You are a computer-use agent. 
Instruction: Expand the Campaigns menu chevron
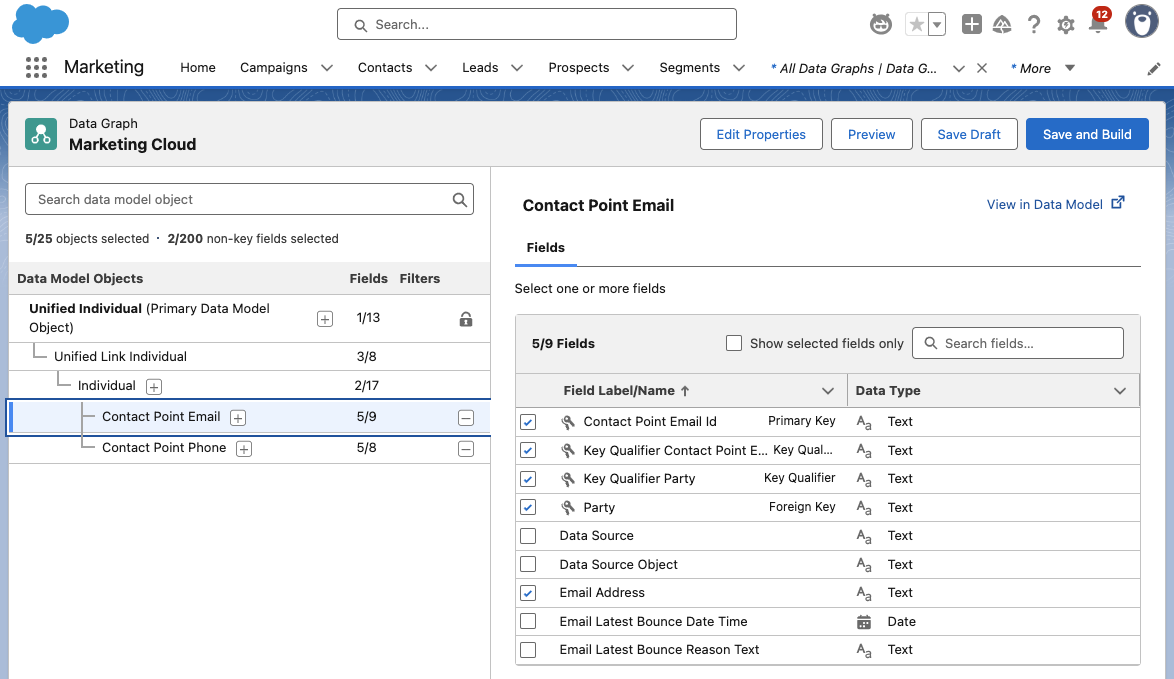(327, 68)
